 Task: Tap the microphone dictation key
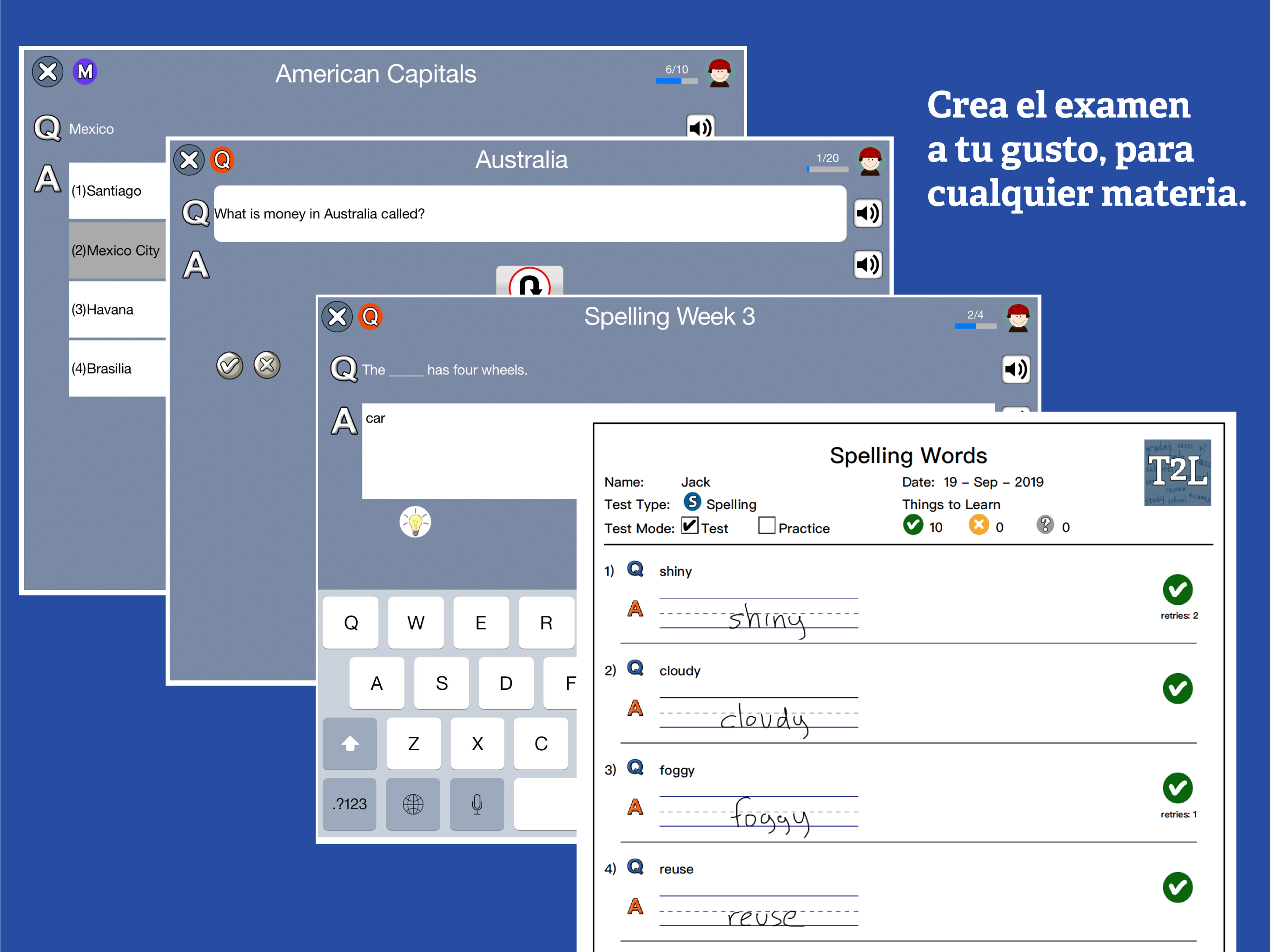click(476, 804)
